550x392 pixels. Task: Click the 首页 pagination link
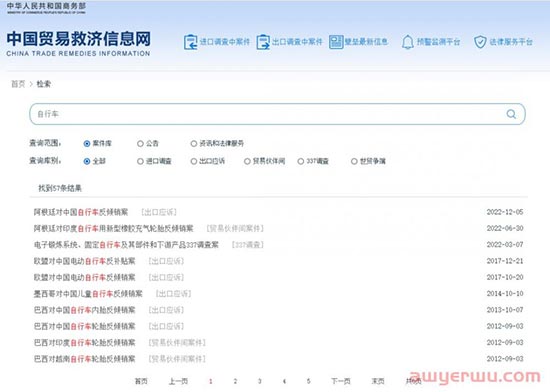tap(141, 381)
